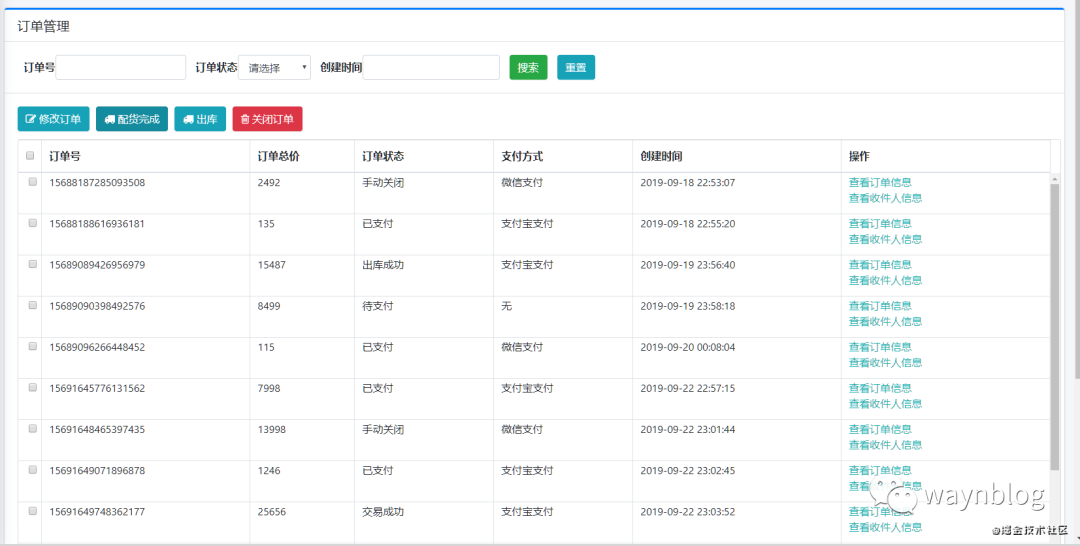Open 查看订单信息 for order 15689096266448452
The image size is (1080, 546).
[x=880, y=347]
